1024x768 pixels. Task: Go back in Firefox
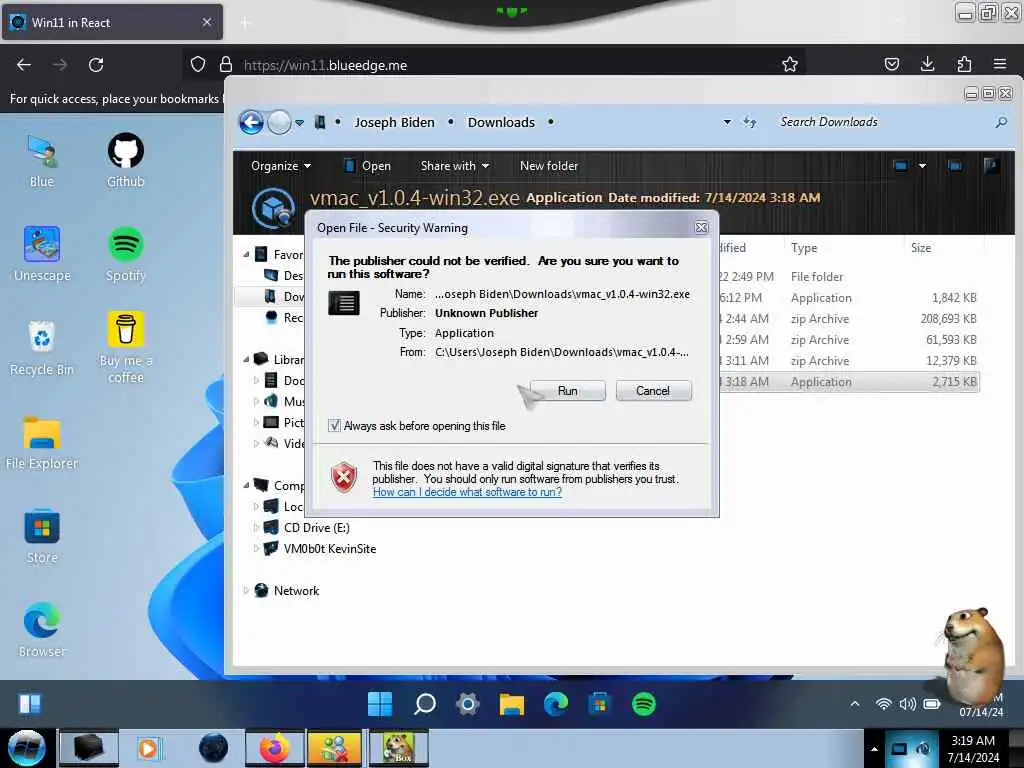[x=24, y=65]
